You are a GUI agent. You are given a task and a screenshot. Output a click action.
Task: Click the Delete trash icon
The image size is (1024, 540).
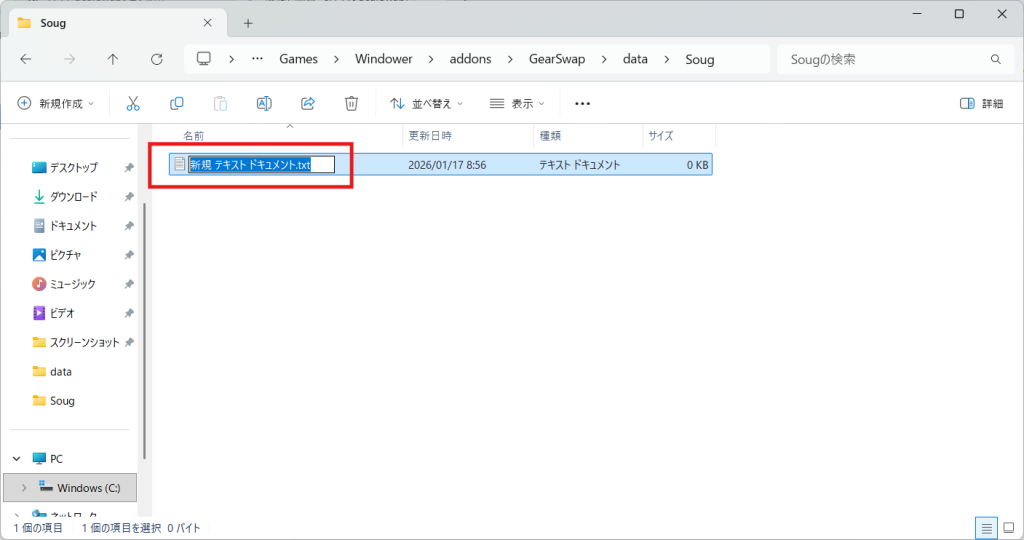(351, 103)
